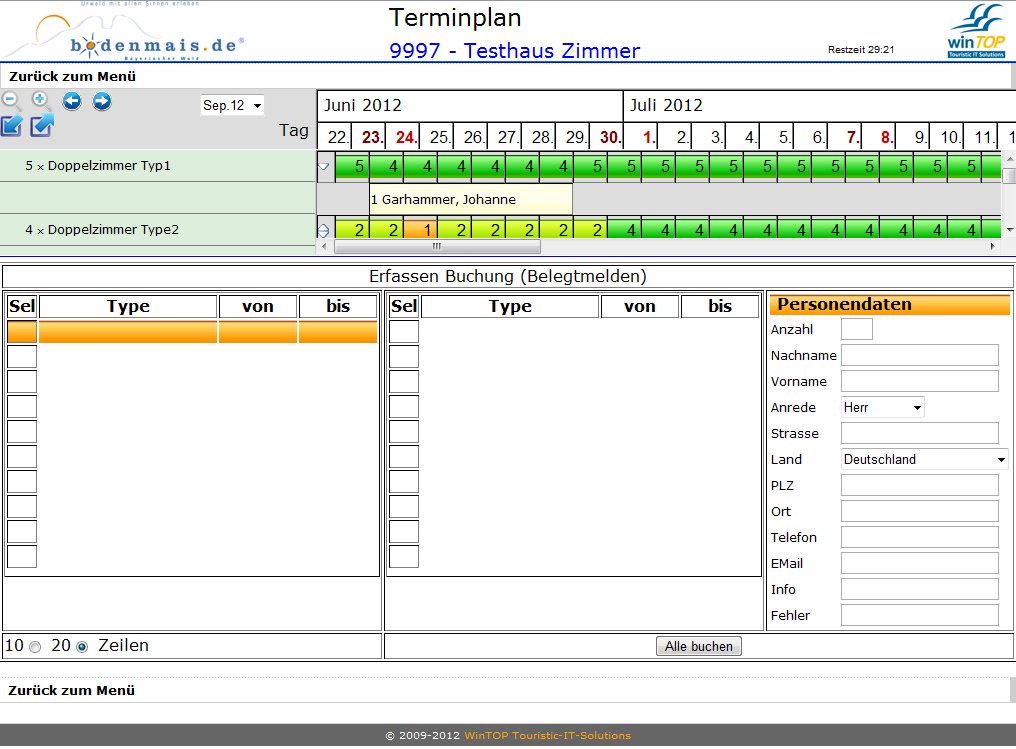Expand the Land dropdown showing Deutschland

924,459
